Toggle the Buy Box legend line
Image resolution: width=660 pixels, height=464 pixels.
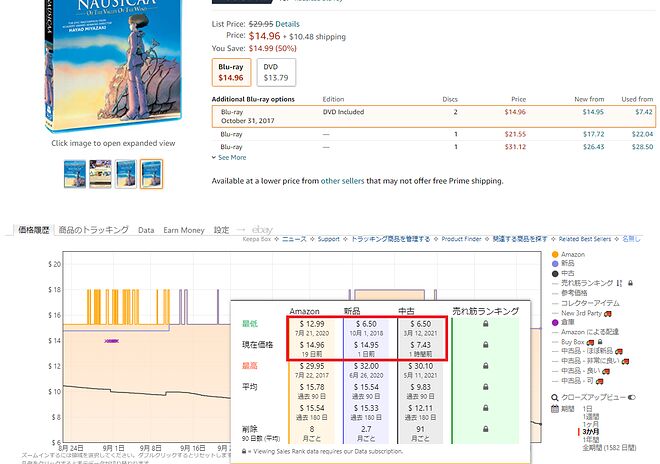click(568, 342)
